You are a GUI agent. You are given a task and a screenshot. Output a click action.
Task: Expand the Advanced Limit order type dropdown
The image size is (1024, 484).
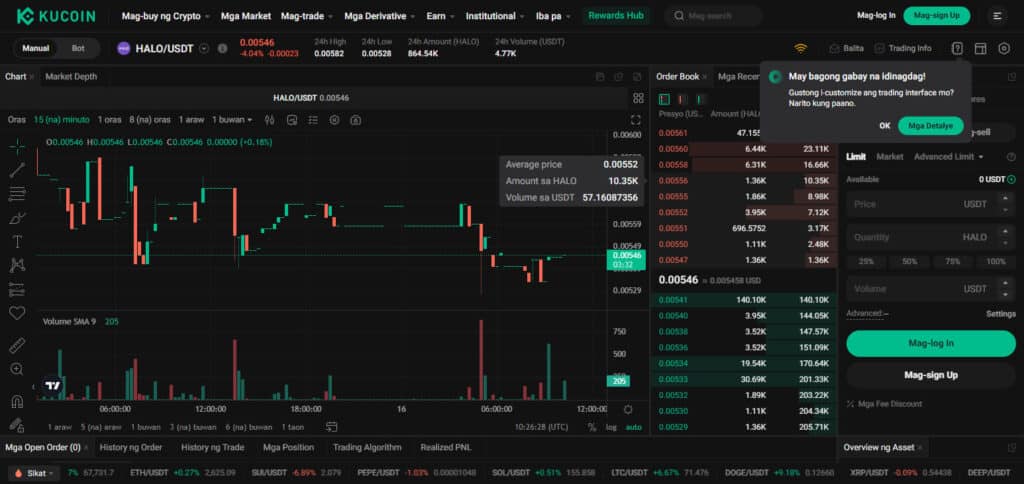[x=948, y=157]
